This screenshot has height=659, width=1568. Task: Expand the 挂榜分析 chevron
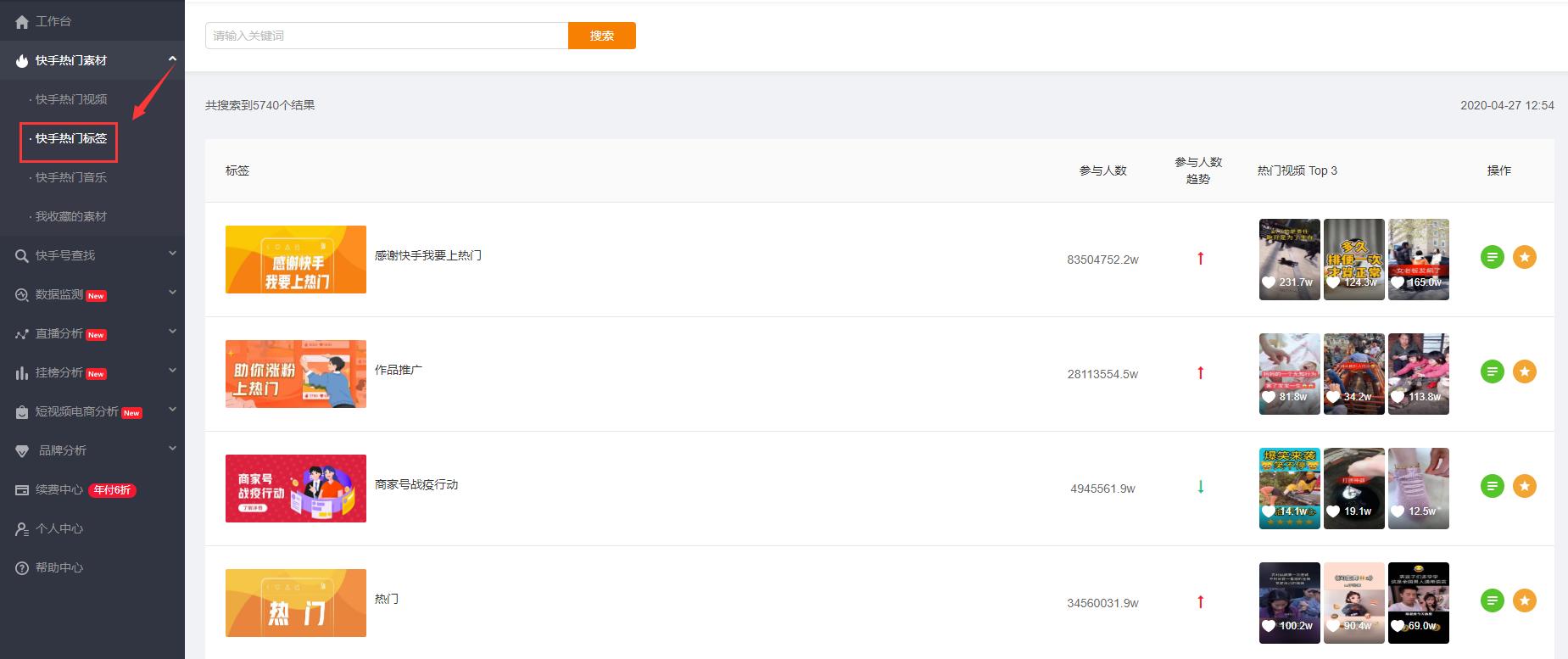172,371
